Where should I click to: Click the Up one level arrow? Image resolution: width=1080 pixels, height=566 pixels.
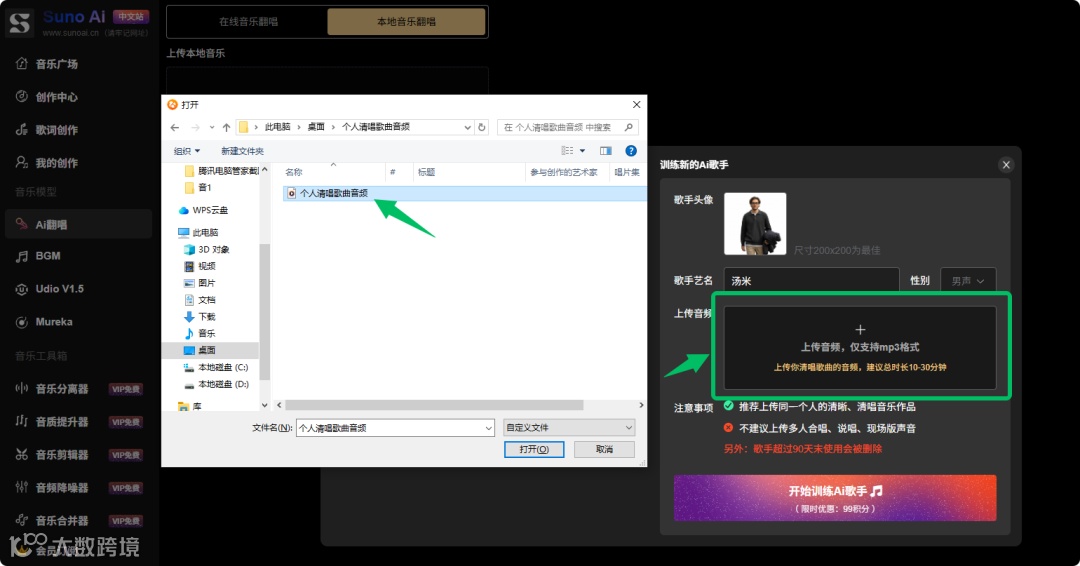(x=226, y=127)
